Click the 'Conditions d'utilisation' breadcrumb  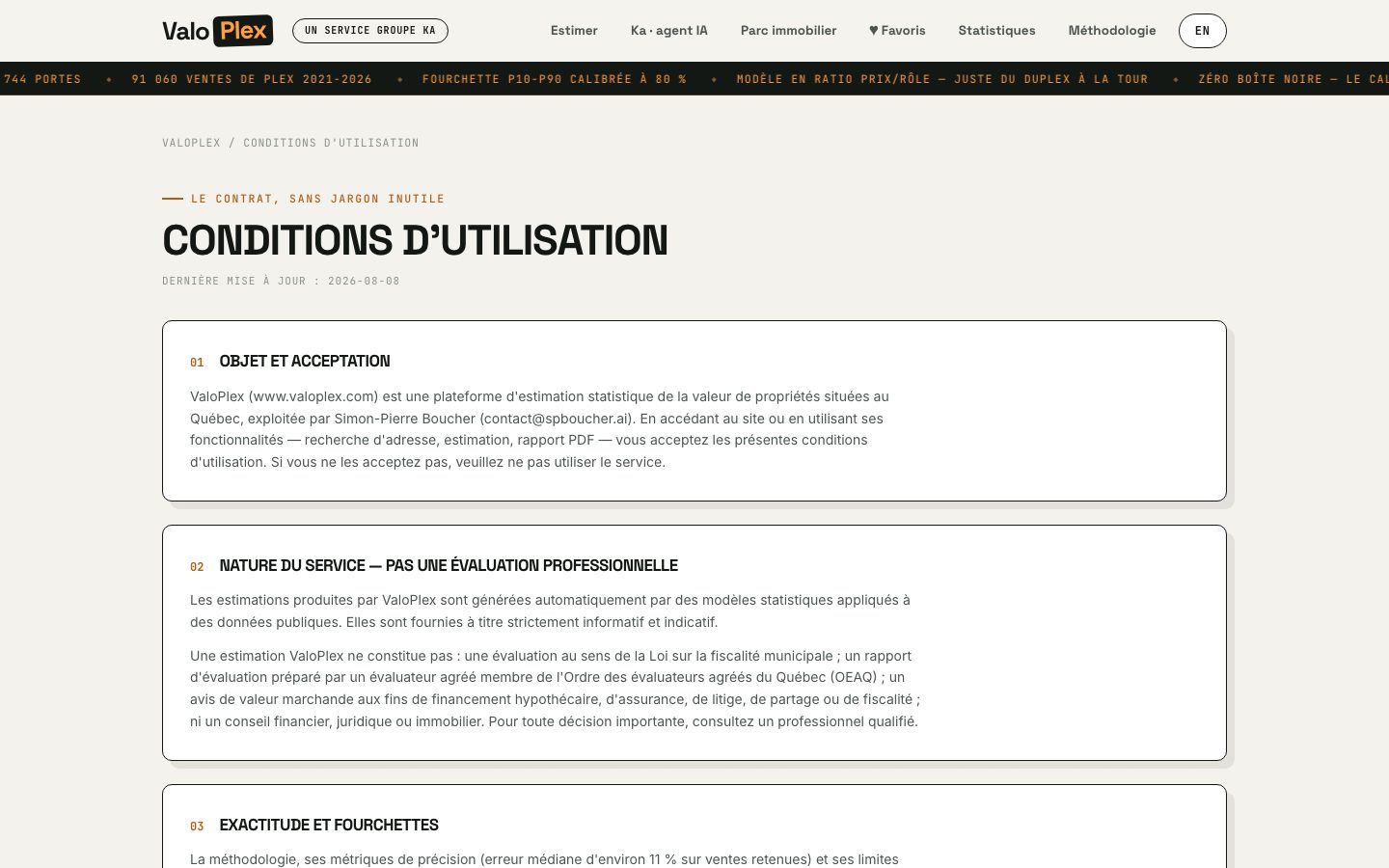[331, 143]
